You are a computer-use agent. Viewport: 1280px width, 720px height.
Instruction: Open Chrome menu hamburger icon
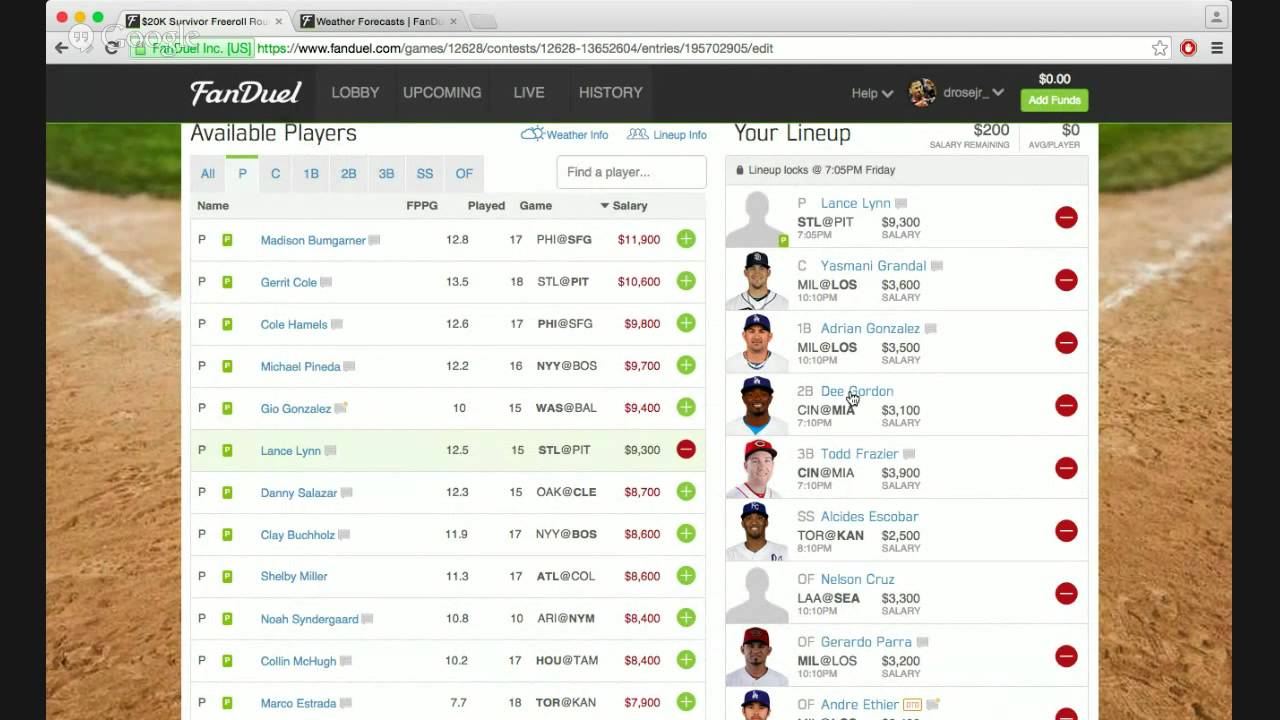coord(1217,48)
